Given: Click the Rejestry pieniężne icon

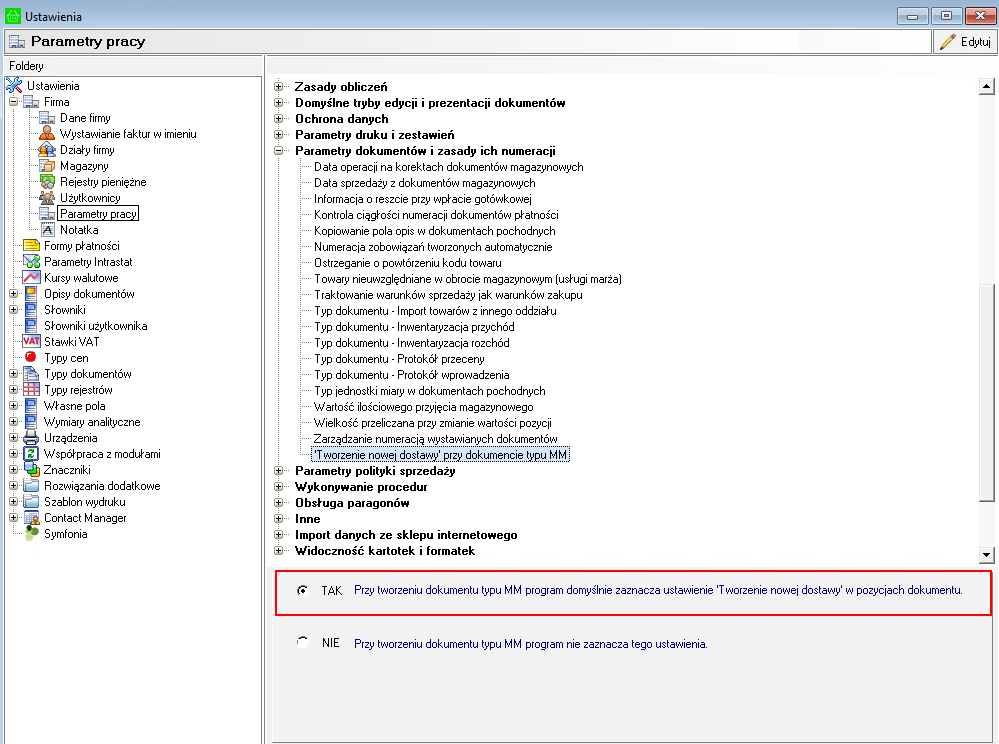Looking at the screenshot, I should [47, 182].
